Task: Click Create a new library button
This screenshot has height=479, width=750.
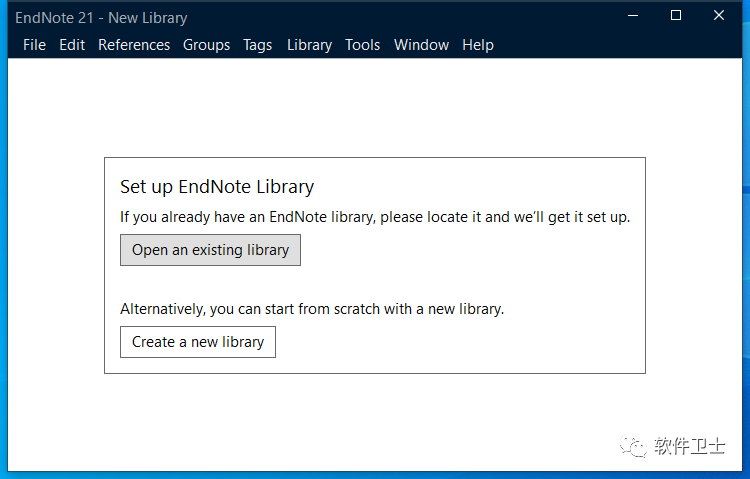Action: 198,342
